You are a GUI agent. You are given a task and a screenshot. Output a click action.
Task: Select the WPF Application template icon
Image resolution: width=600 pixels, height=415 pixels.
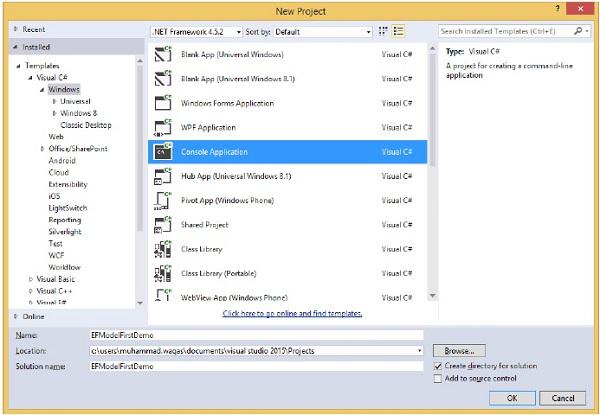(163, 128)
